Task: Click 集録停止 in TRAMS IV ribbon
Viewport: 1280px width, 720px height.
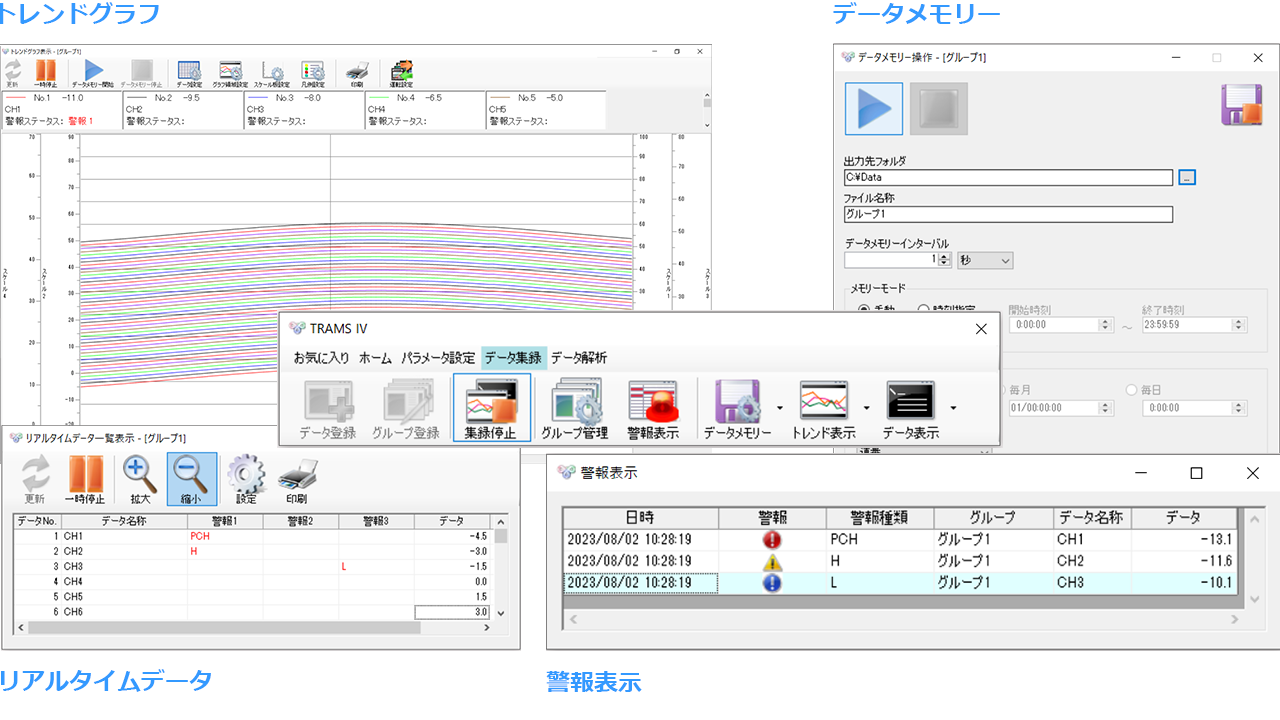Action: pyautogui.click(x=492, y=408)
